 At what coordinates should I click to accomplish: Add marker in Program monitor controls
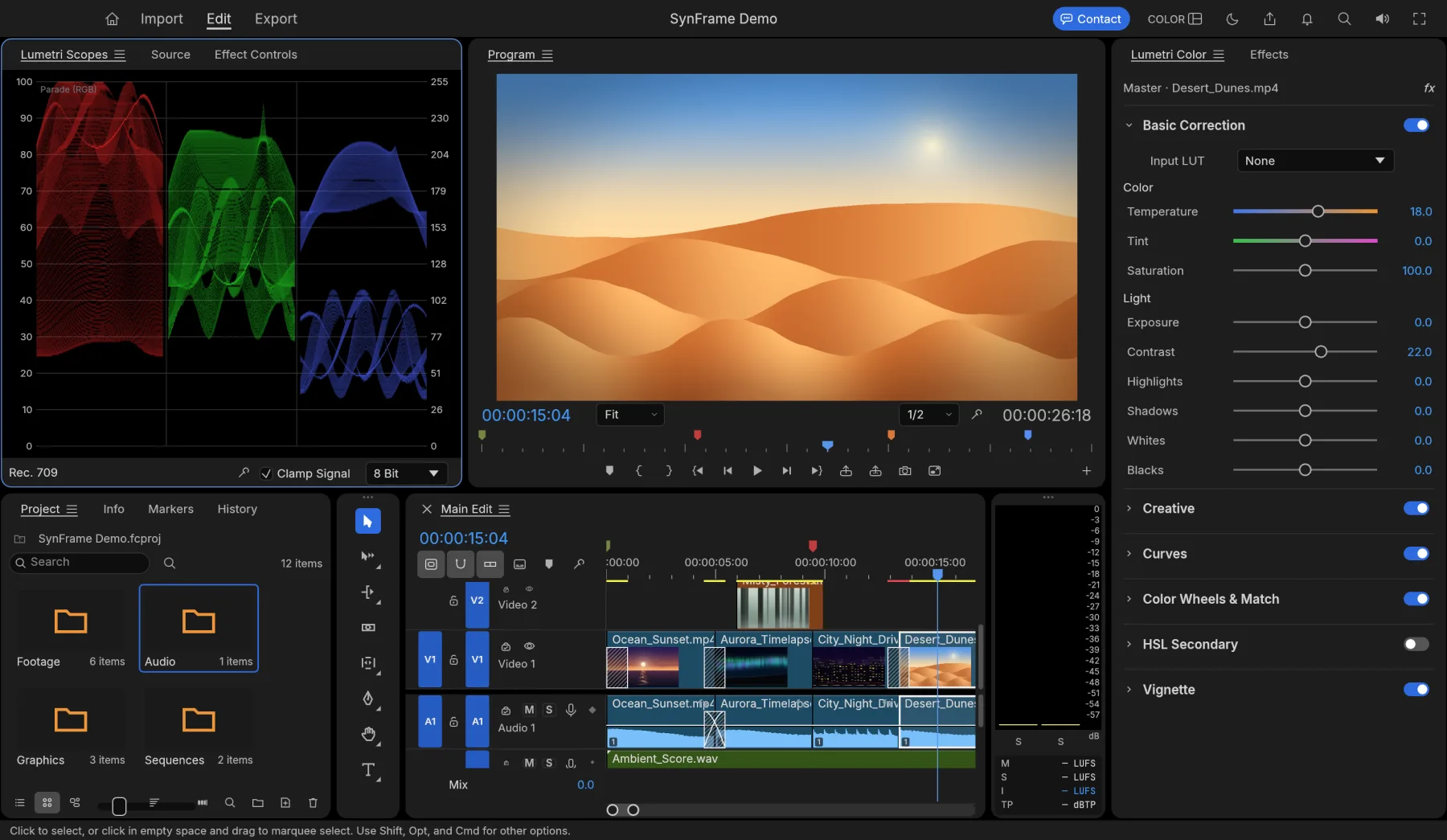[x=609, y=471]
